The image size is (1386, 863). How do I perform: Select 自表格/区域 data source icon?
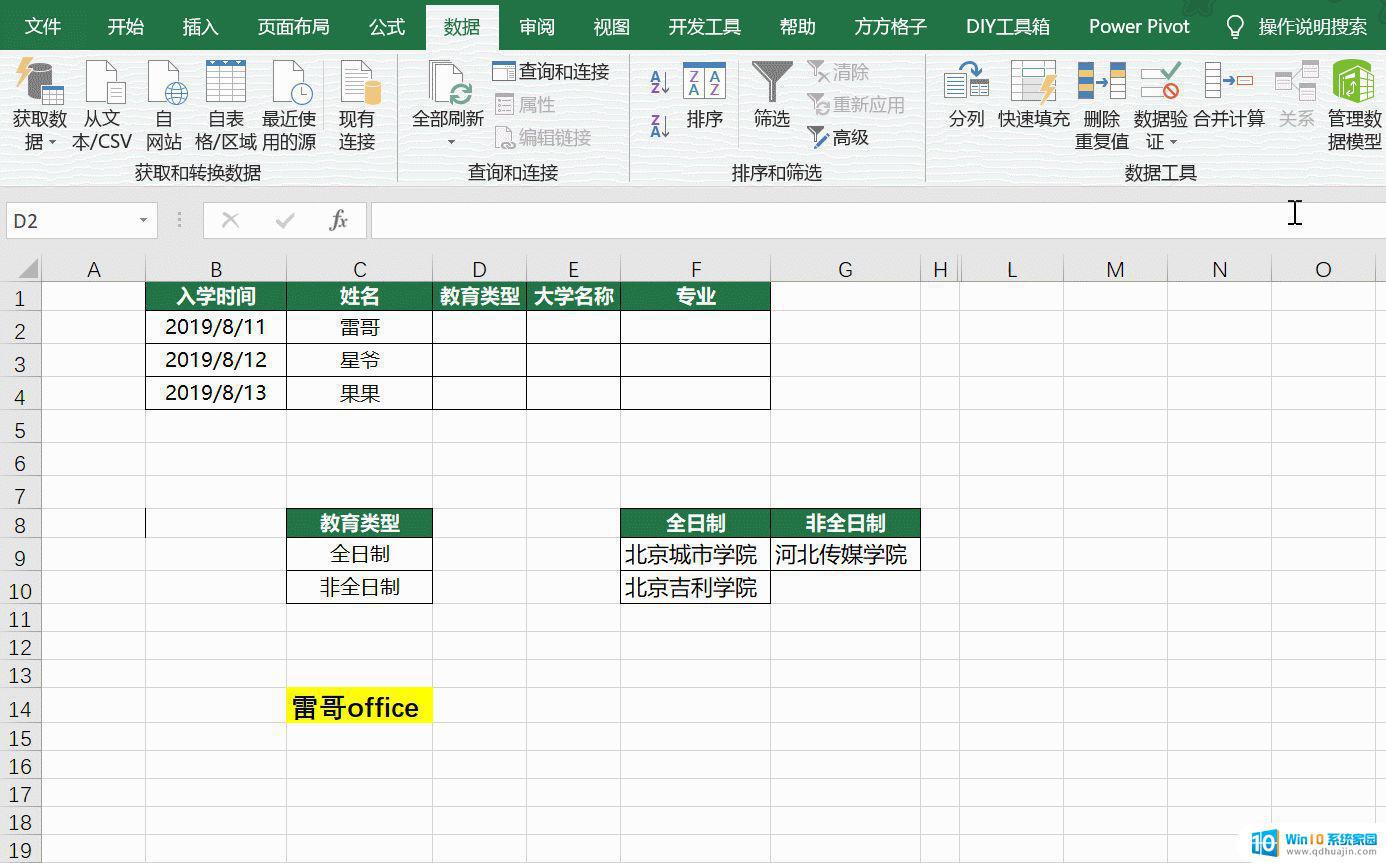coord(226,106)
